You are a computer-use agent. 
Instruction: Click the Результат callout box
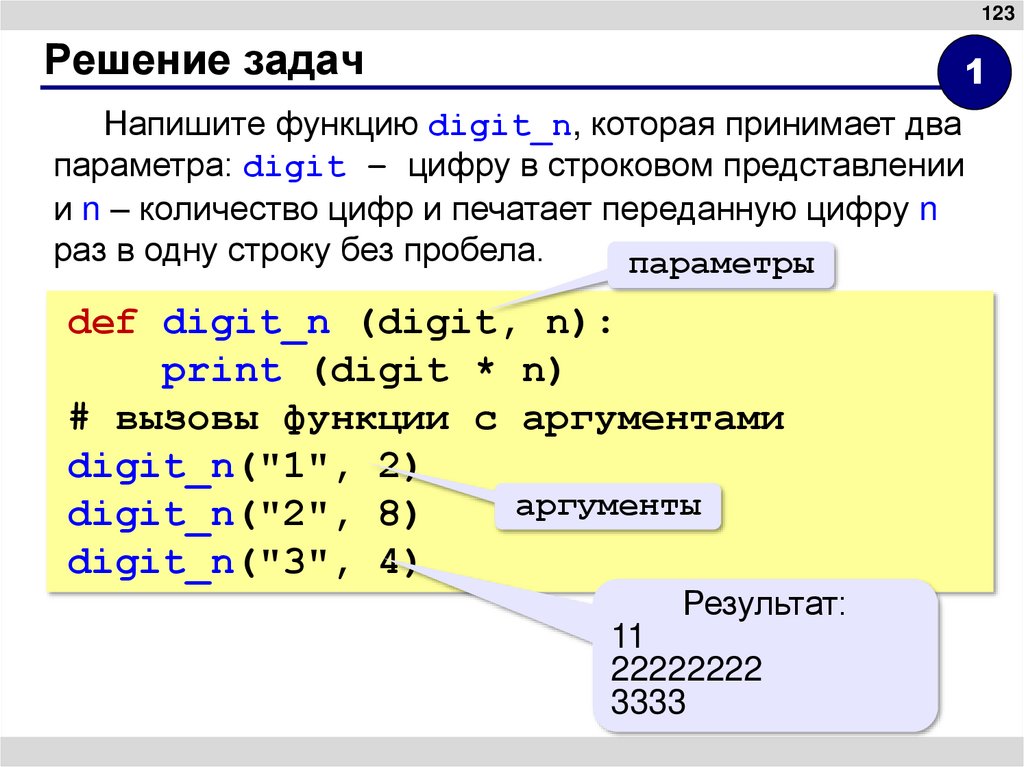point(766,655)
